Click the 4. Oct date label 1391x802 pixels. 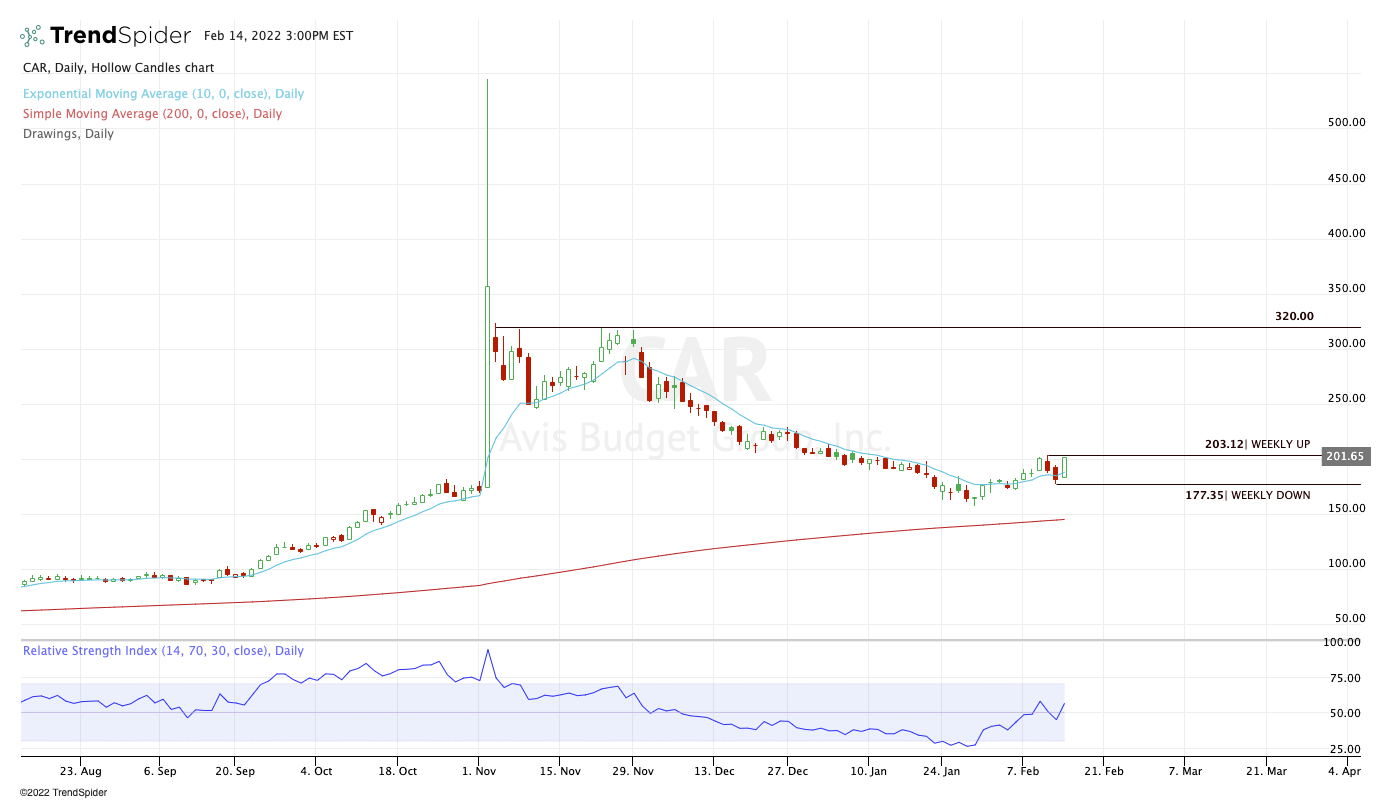click(316, 771)
